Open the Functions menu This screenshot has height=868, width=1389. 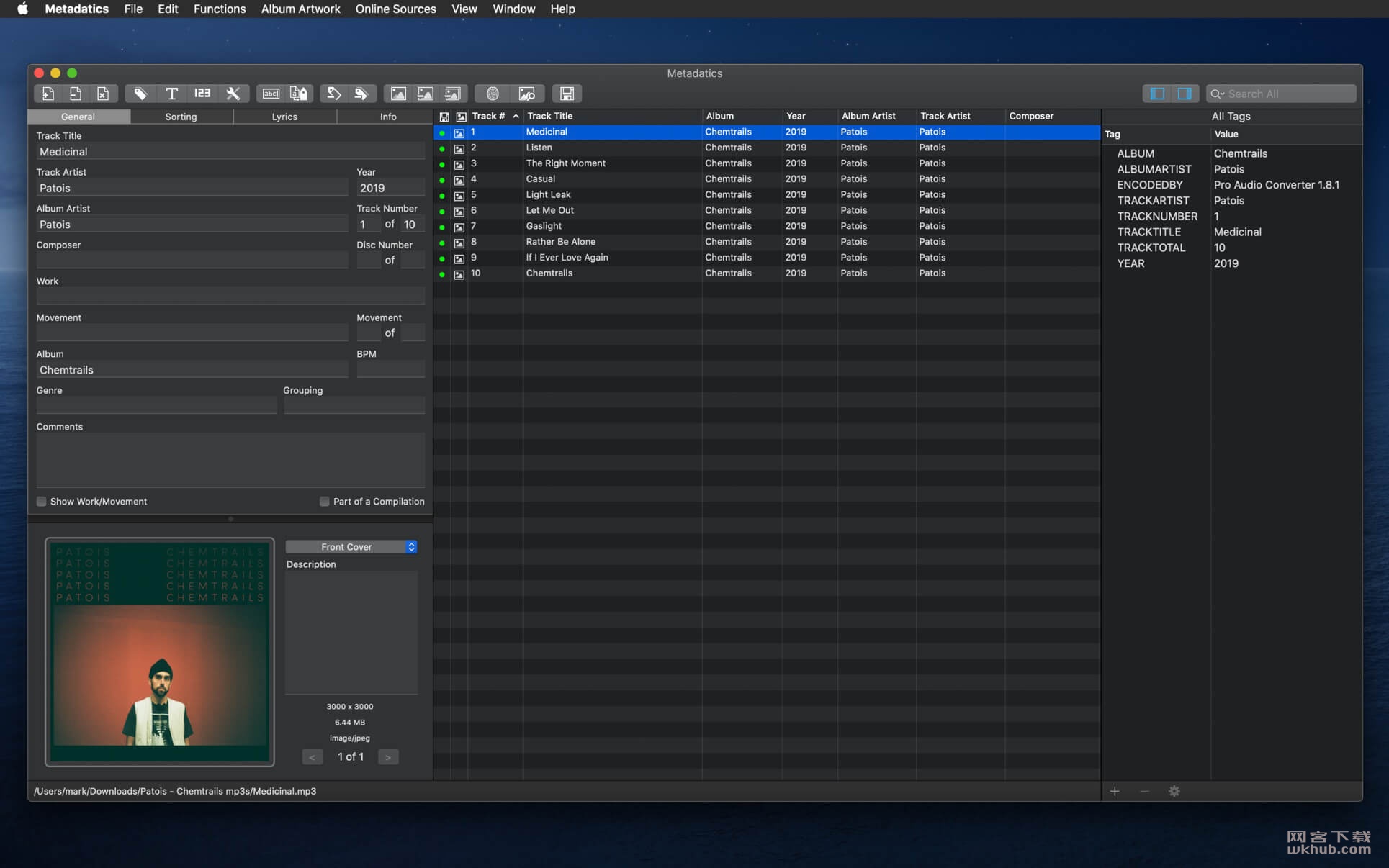pyautogui.click(x=220, y=9)
